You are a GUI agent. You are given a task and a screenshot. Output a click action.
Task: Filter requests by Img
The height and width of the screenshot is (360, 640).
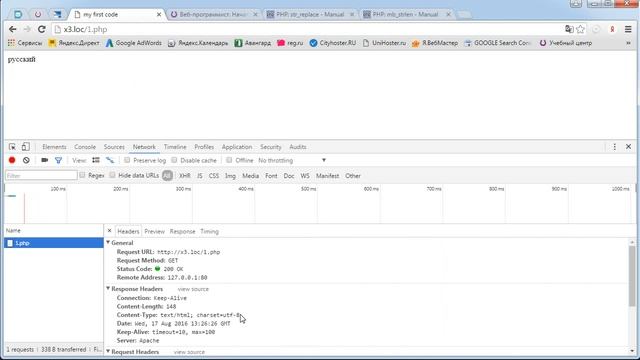[230, 176]
